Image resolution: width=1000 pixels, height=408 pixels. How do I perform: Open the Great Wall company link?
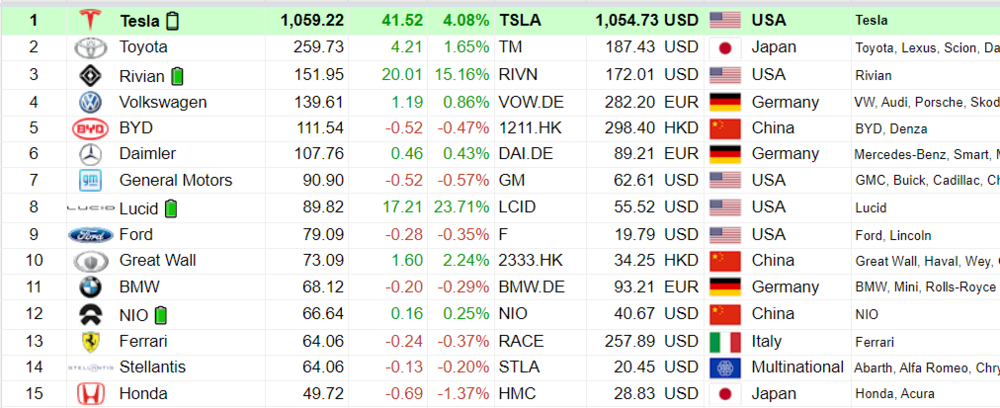[x=157, y=260]
